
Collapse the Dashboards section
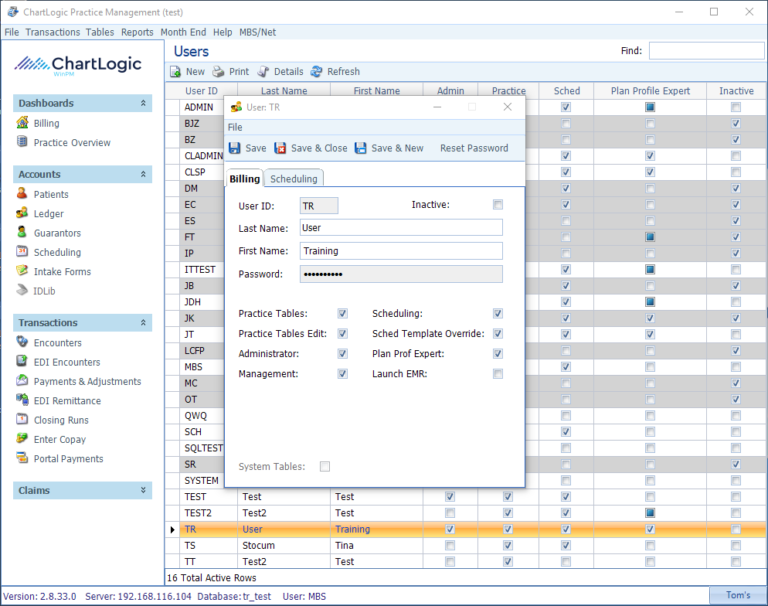pos(143,103)
